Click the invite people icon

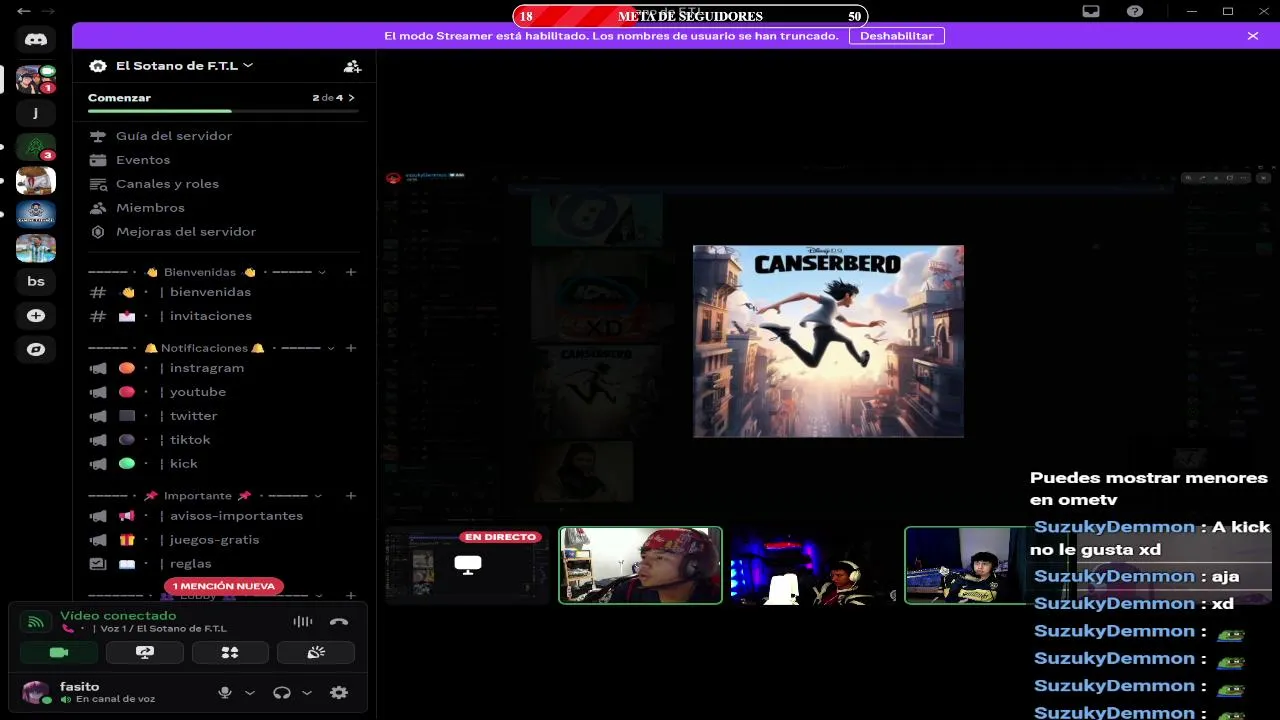(x=352, y=66)
